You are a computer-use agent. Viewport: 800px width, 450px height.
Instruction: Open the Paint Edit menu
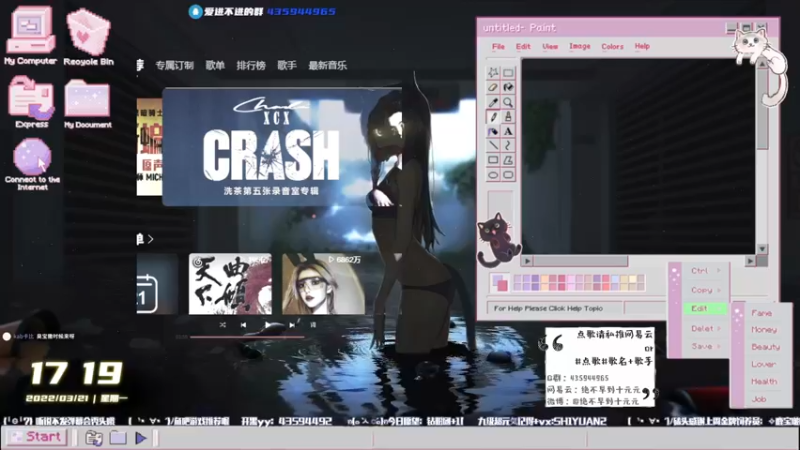click(523, 46)
